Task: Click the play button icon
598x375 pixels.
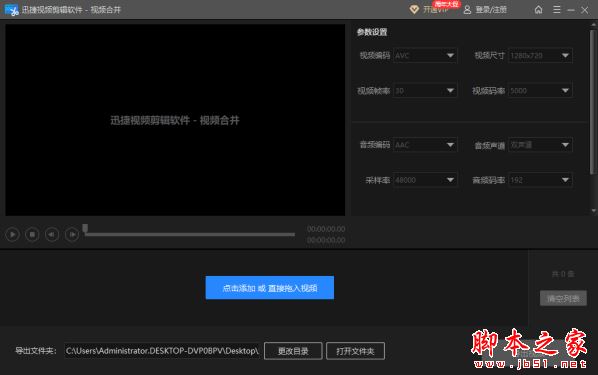Action: (13, 234)
